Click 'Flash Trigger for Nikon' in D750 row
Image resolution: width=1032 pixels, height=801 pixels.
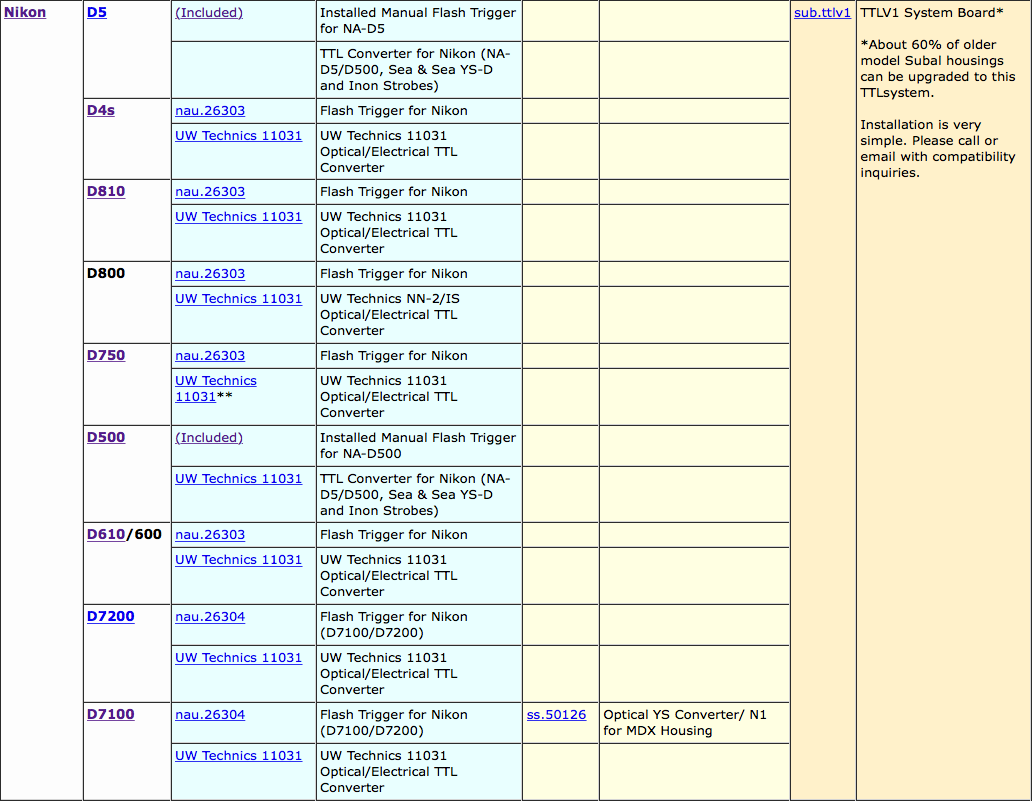point(394,355)
